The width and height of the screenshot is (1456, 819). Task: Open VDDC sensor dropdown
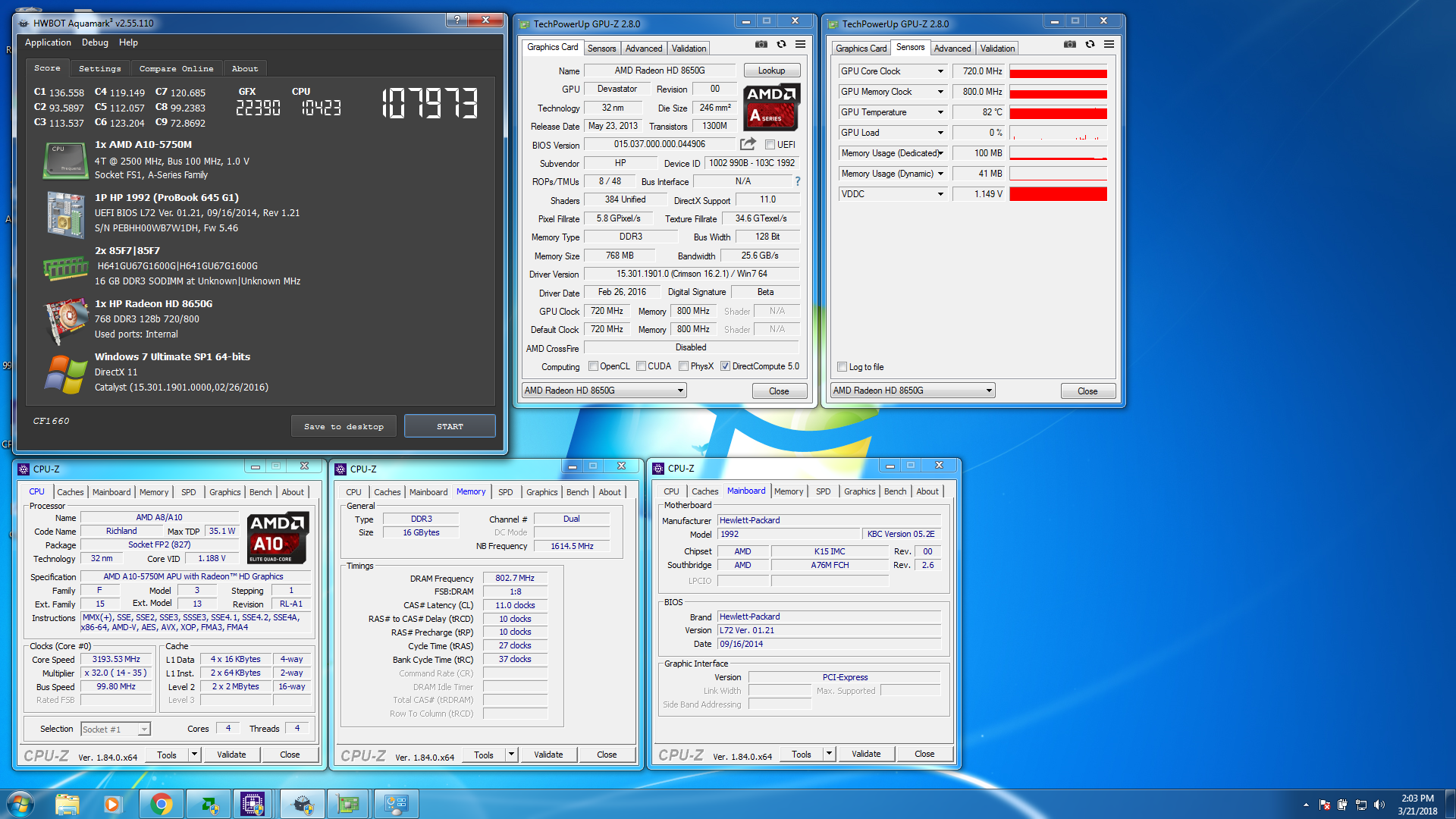(x=940, y=194)
